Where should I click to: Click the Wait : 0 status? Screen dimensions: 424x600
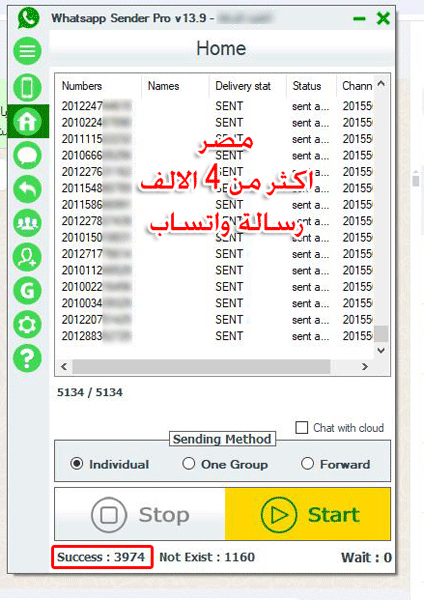point(366,557)
